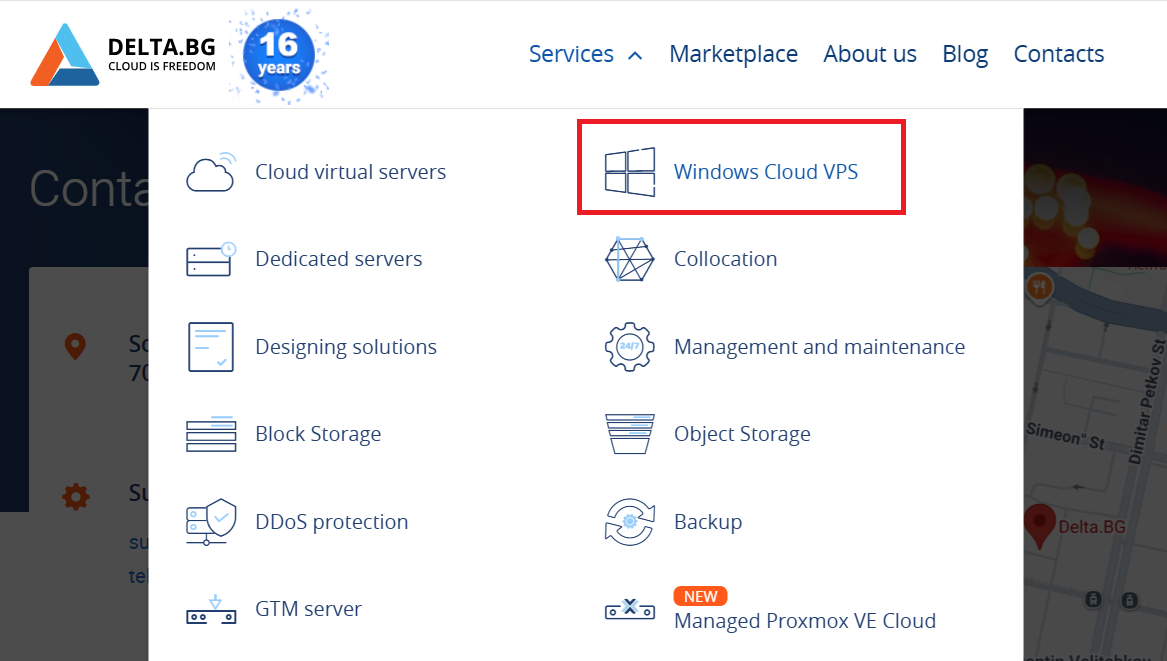Click the orange NEW badge
This screenshot has height=661, width=1167.
tap(700, 596)
